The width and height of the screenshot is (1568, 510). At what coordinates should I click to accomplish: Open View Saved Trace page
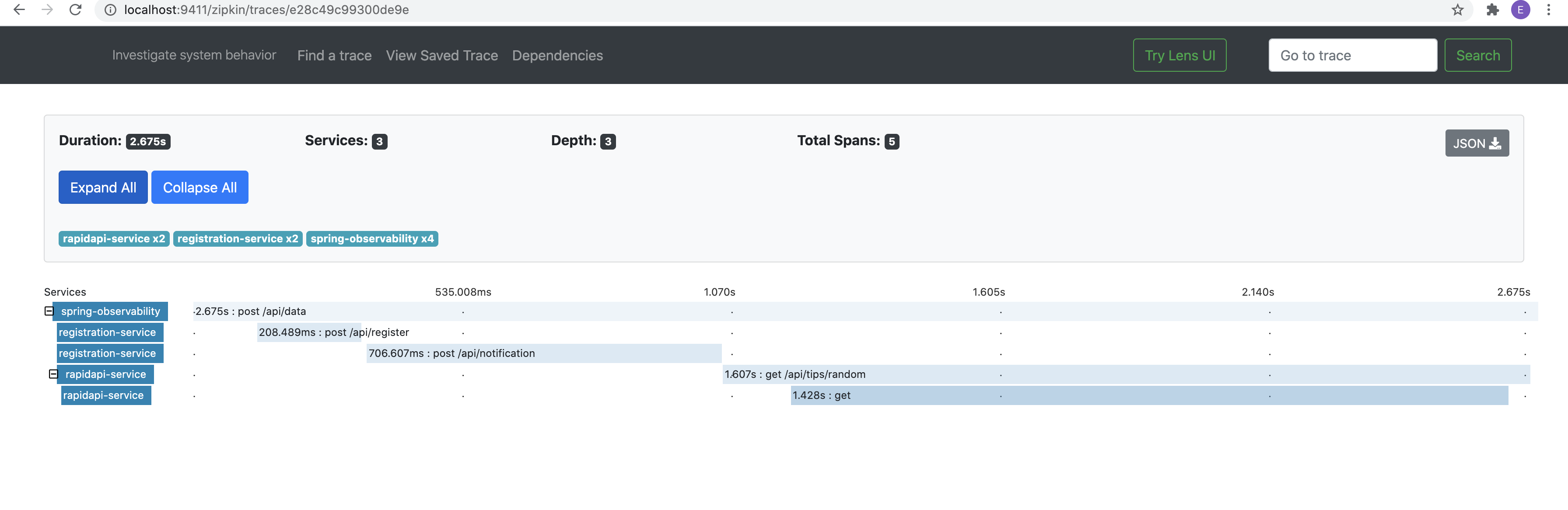coord(441,56)
